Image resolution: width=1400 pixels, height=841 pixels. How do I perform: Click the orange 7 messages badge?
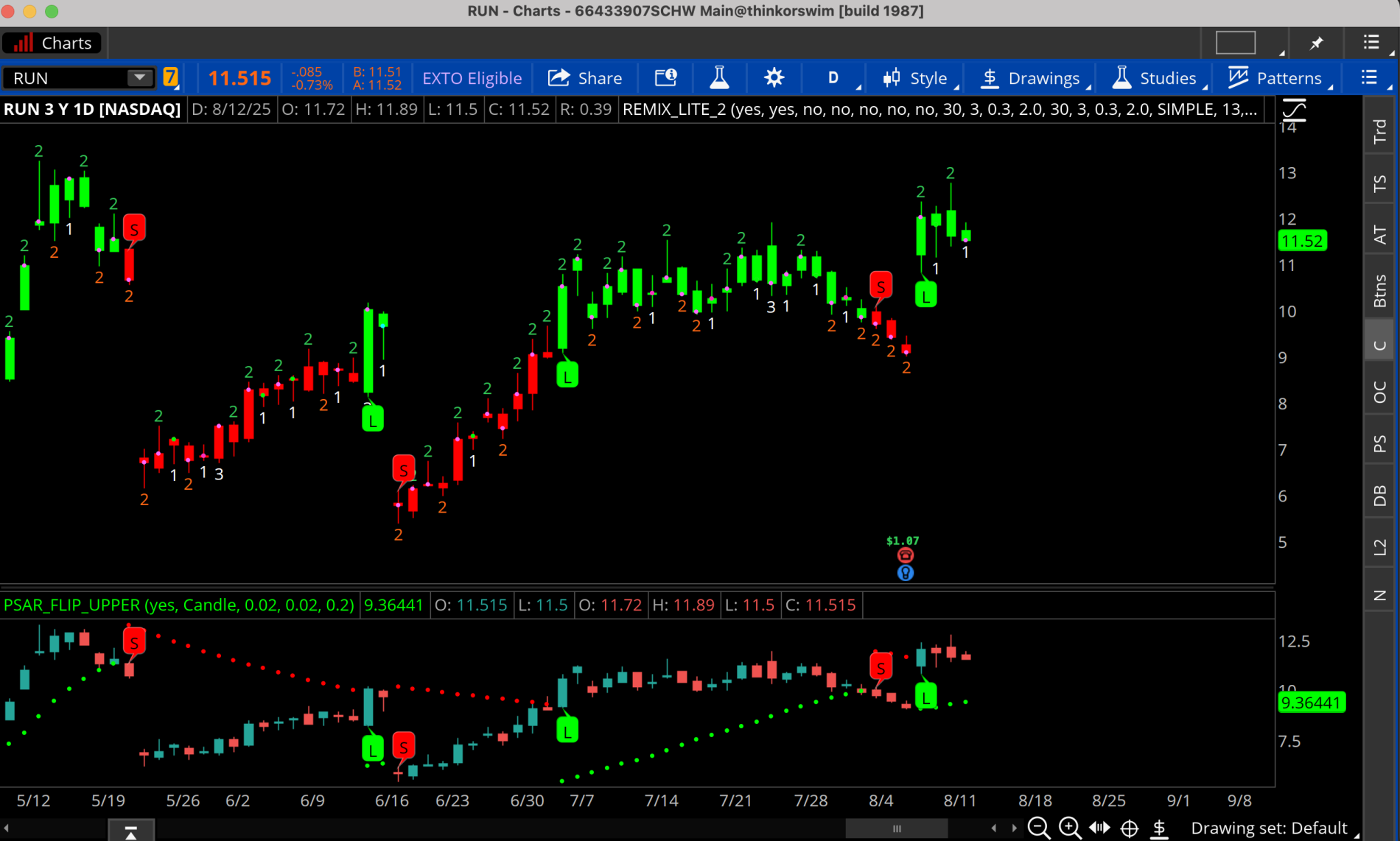[x=171, y=76]
